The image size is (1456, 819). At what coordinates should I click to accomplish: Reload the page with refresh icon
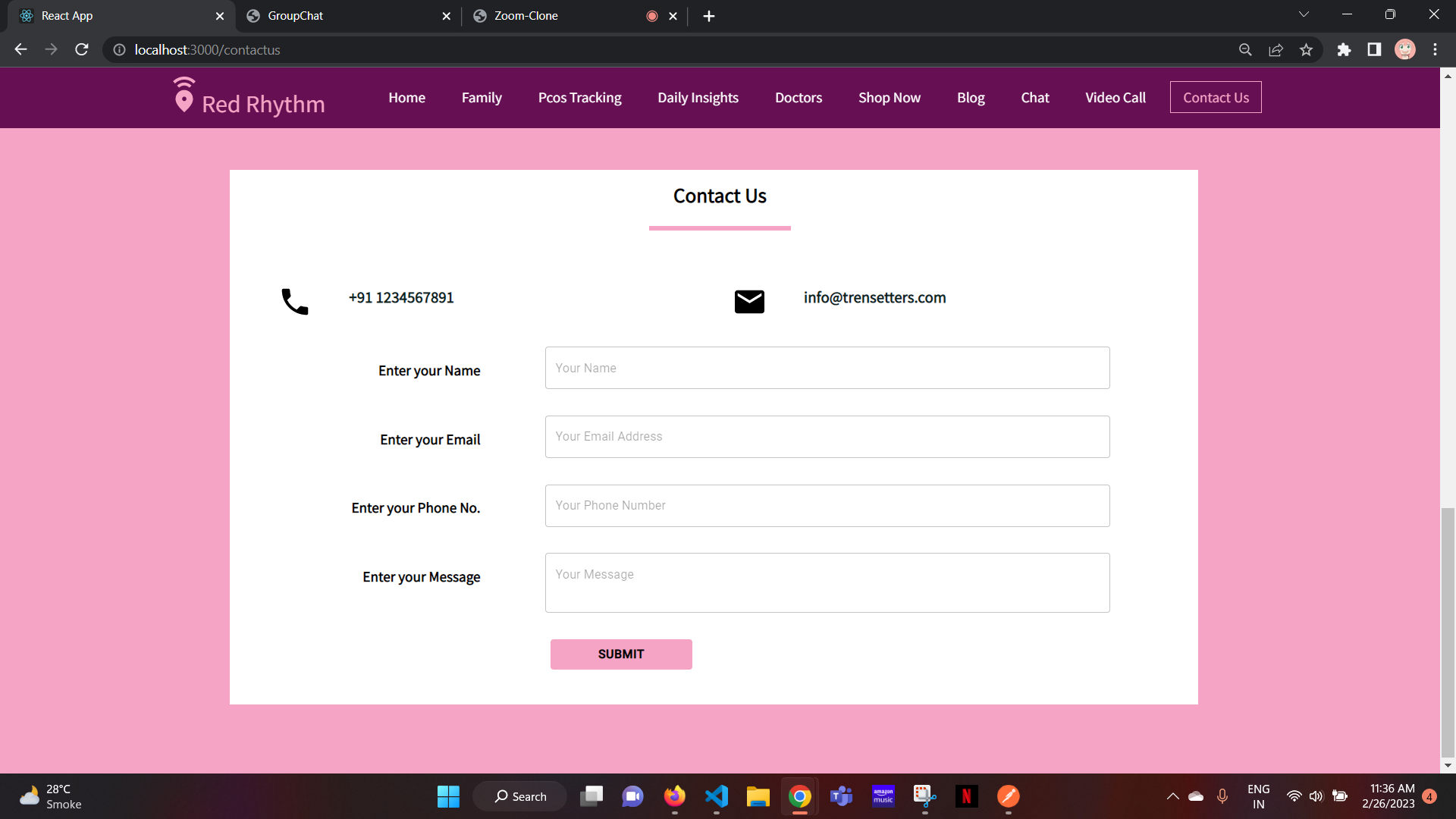click(82, 50)
